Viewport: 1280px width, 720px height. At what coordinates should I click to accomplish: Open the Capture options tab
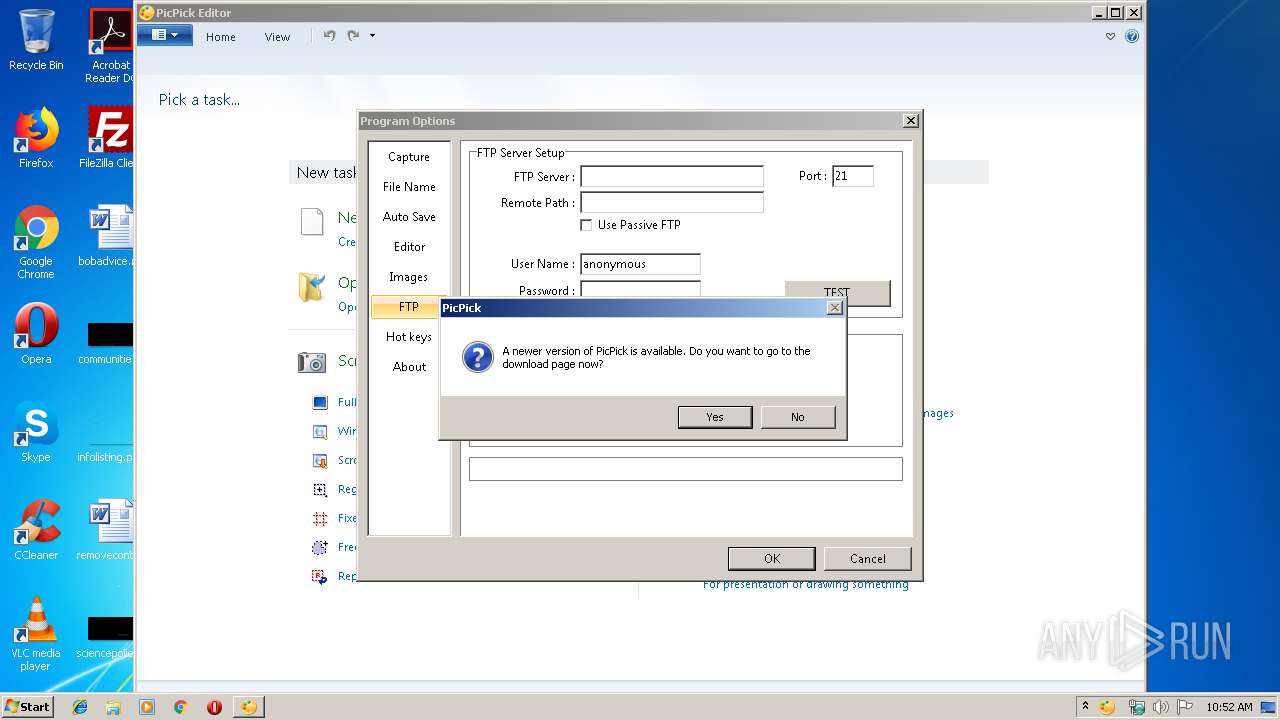pos(409,157)
